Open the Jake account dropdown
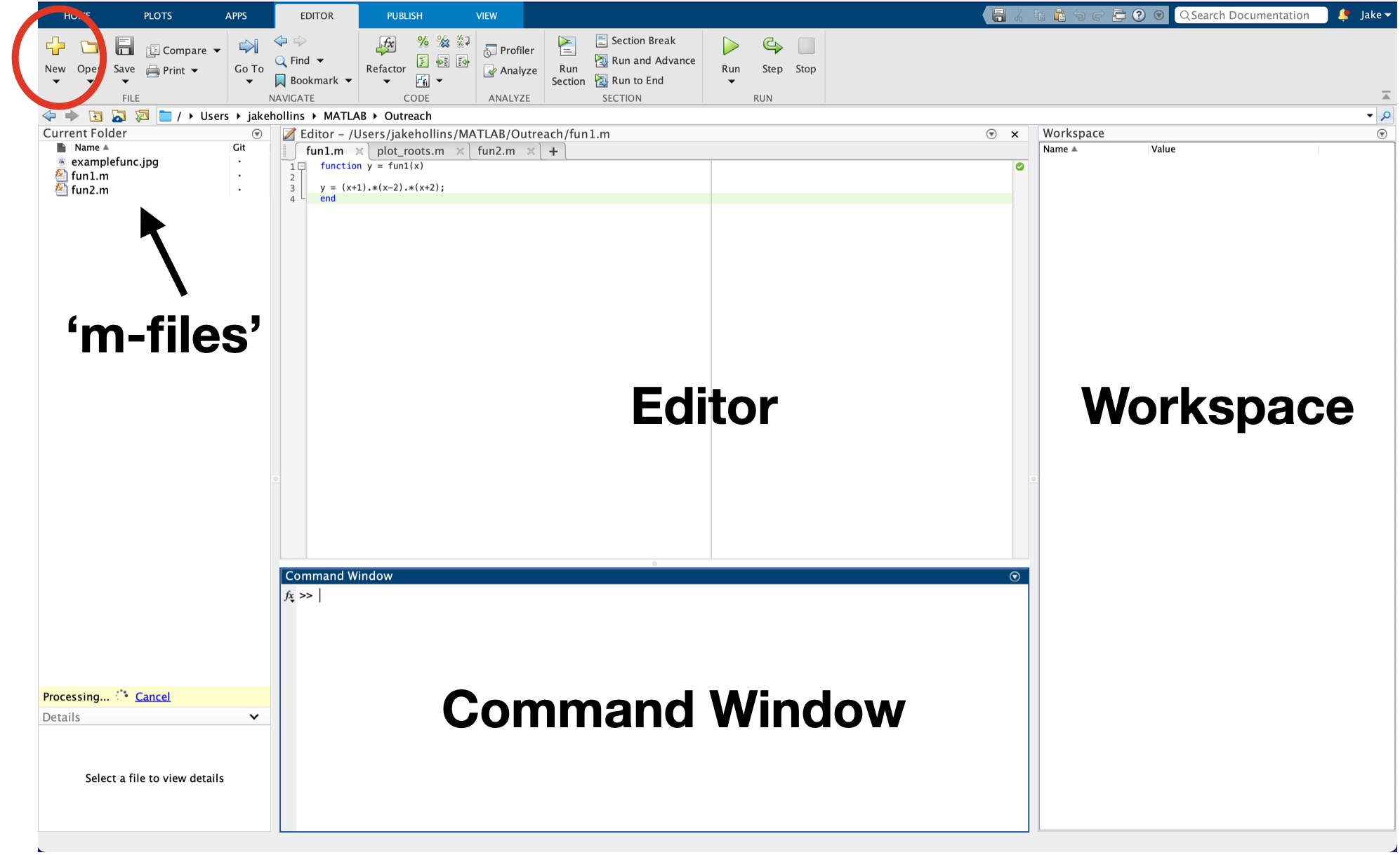The width and height of the screenshot is (1400, 855). pyautogui.click(x=1375, y=15)
